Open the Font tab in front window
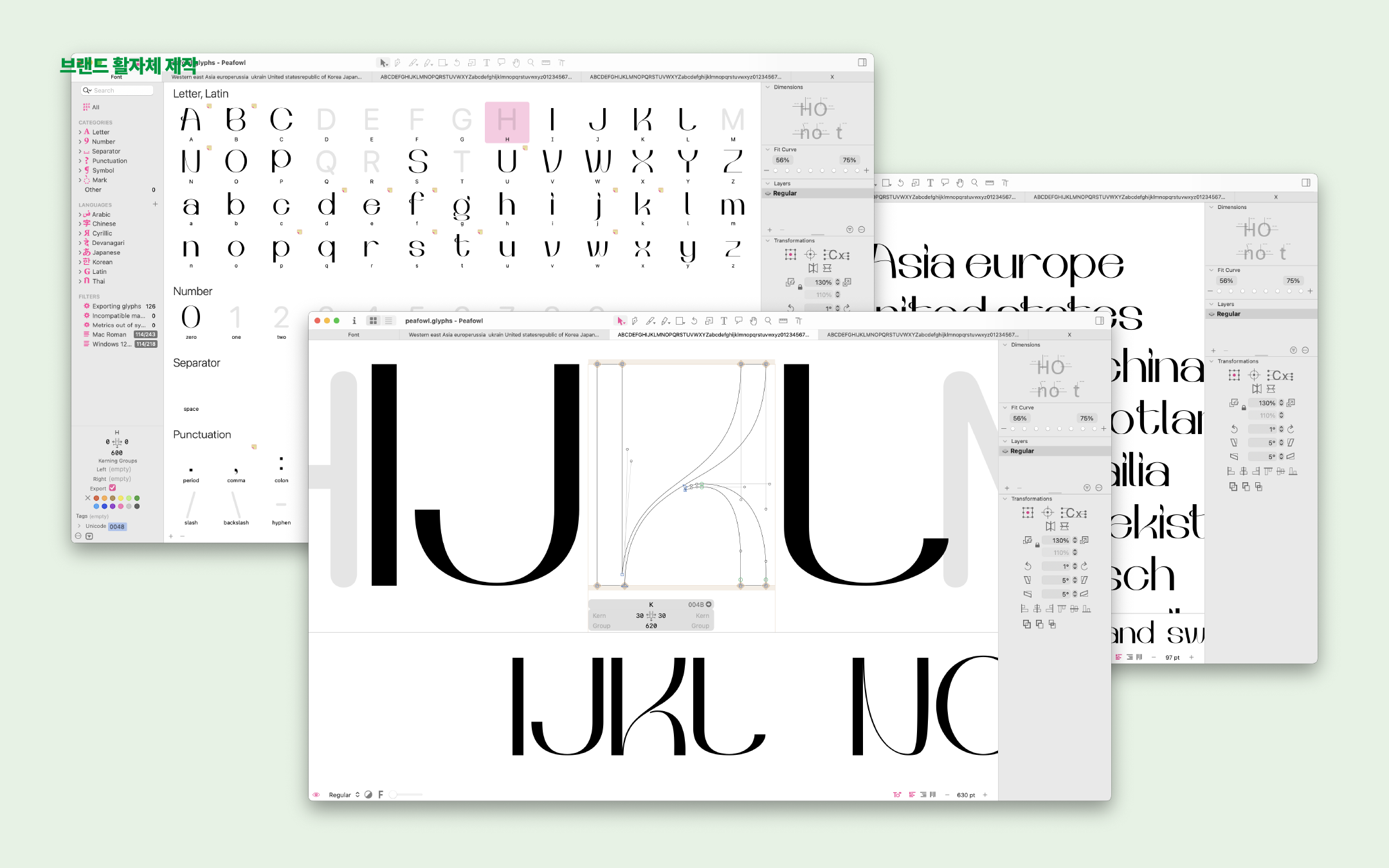1389x868 pixels. click(354, 335)
